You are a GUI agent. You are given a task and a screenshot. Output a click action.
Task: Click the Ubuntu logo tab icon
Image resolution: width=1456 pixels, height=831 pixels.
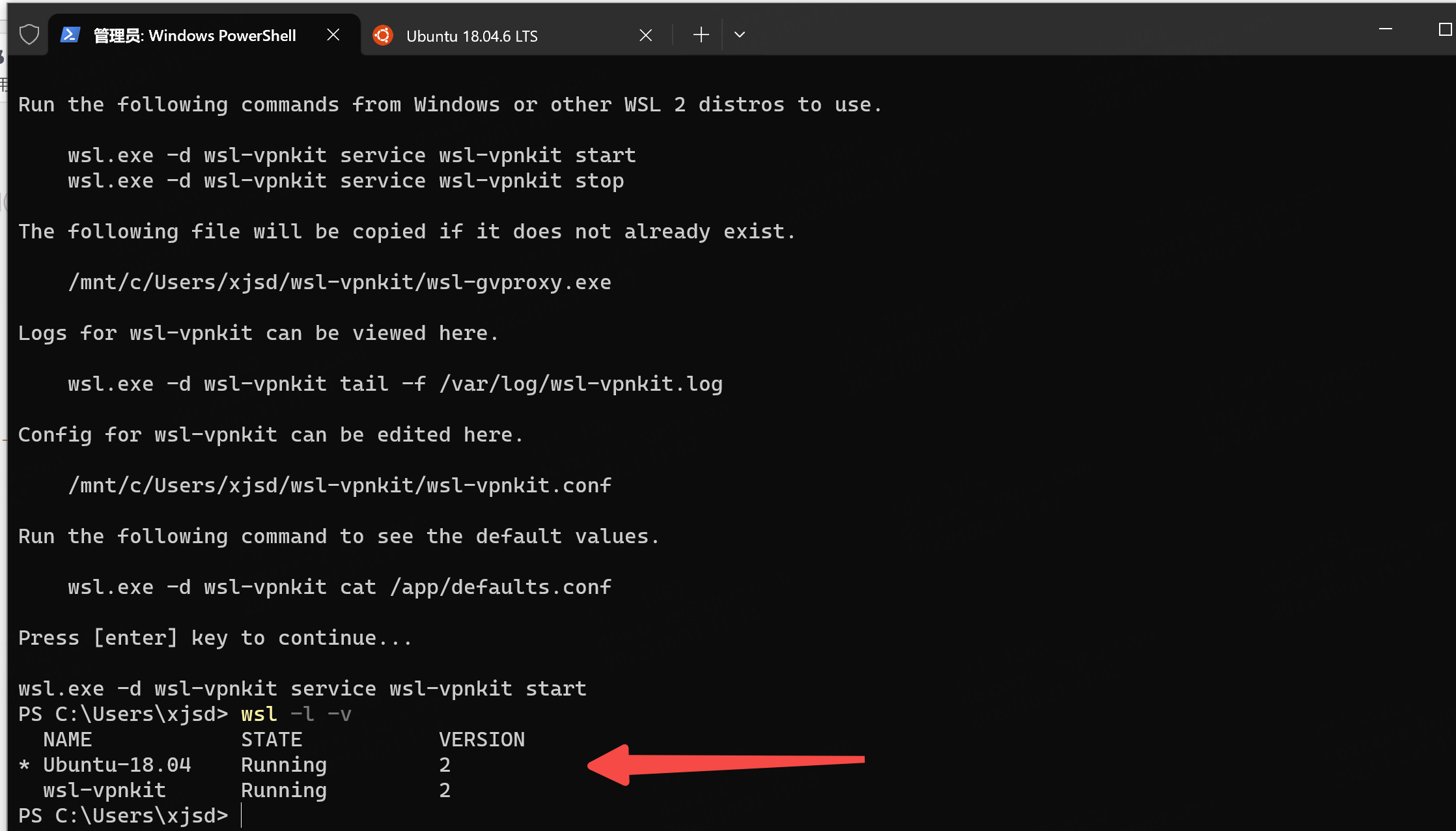[383, 35]
